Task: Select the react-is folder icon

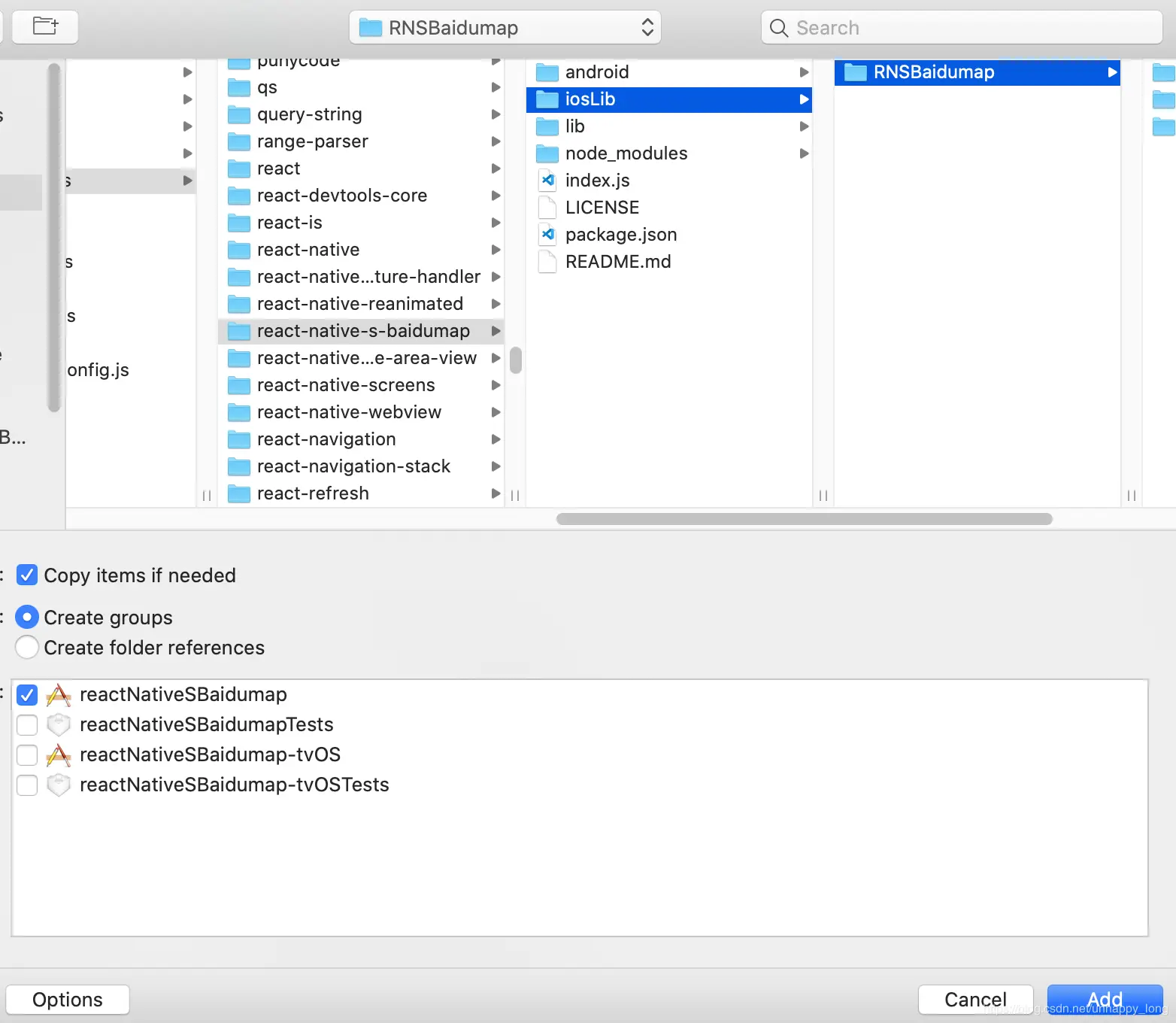Action: click(x=239, y=223)
